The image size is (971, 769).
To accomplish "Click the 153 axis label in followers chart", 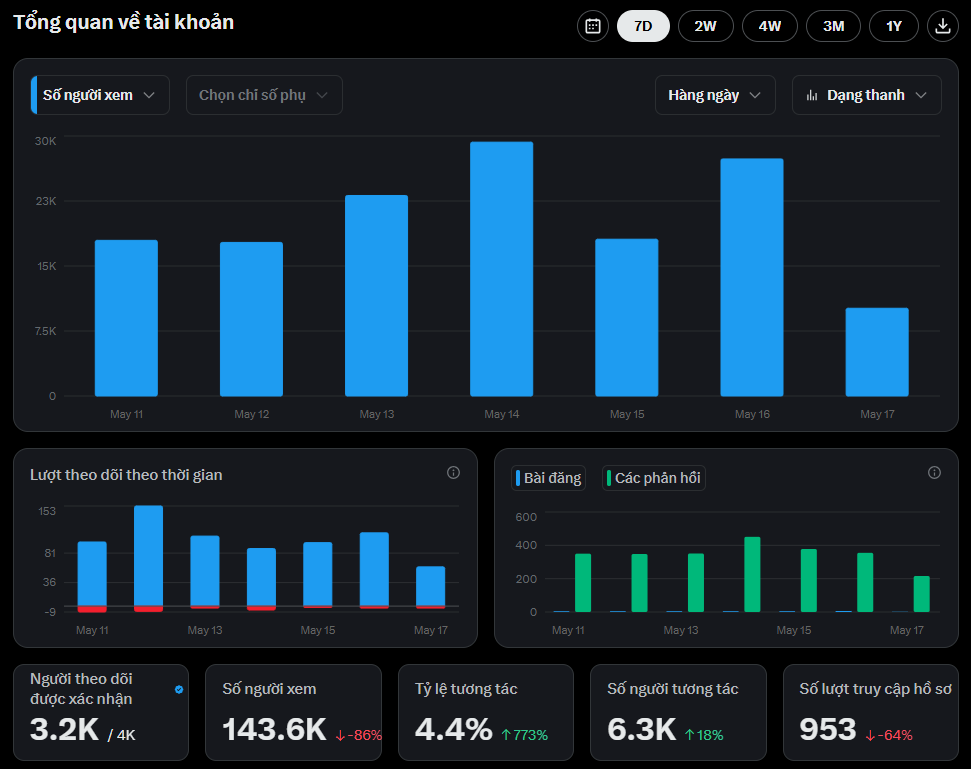I will click(x=47, y=511).
